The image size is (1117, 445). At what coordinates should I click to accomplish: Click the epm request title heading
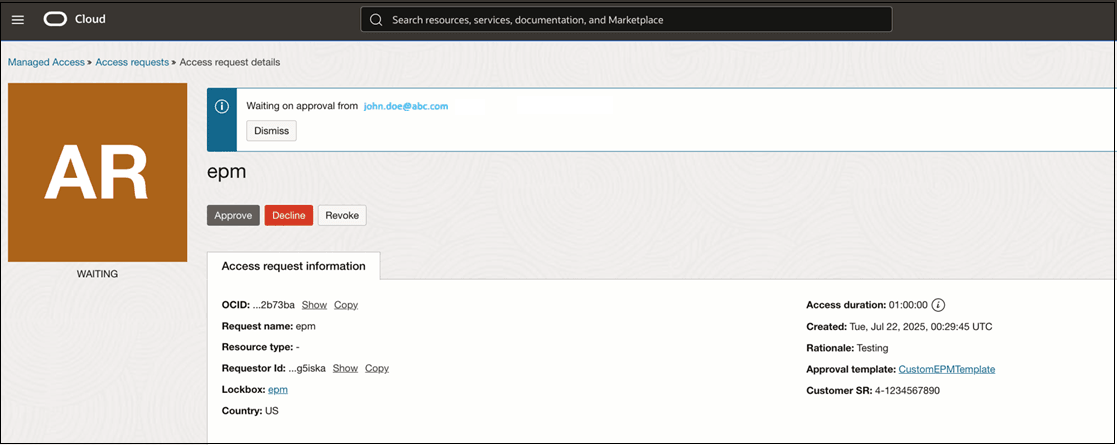click(227, 172)
